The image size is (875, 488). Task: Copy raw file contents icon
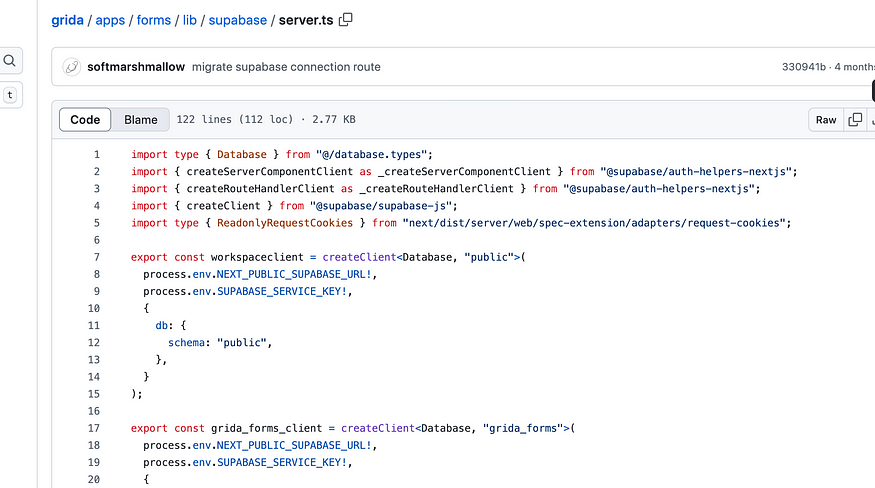(x=854, y=119)
